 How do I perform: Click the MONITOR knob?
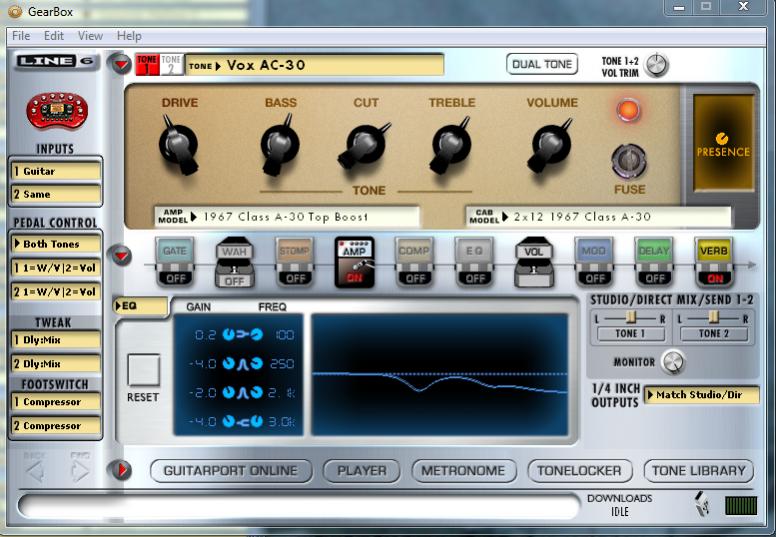tap(673, 362)
